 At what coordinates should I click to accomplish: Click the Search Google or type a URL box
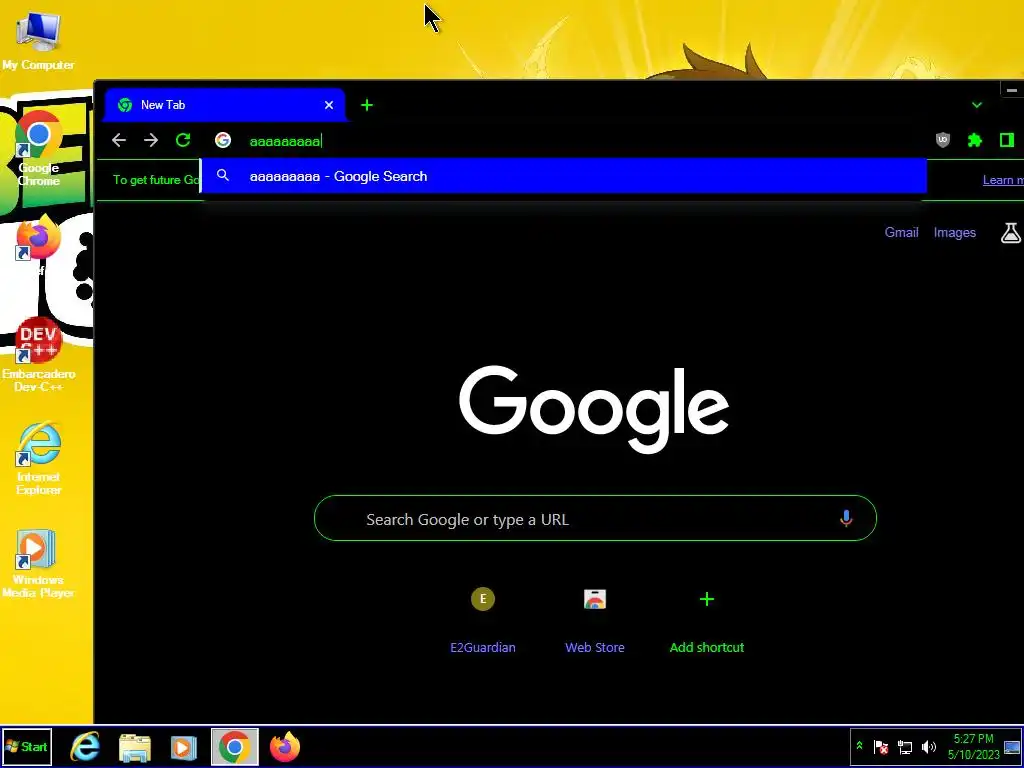[595, 519]
